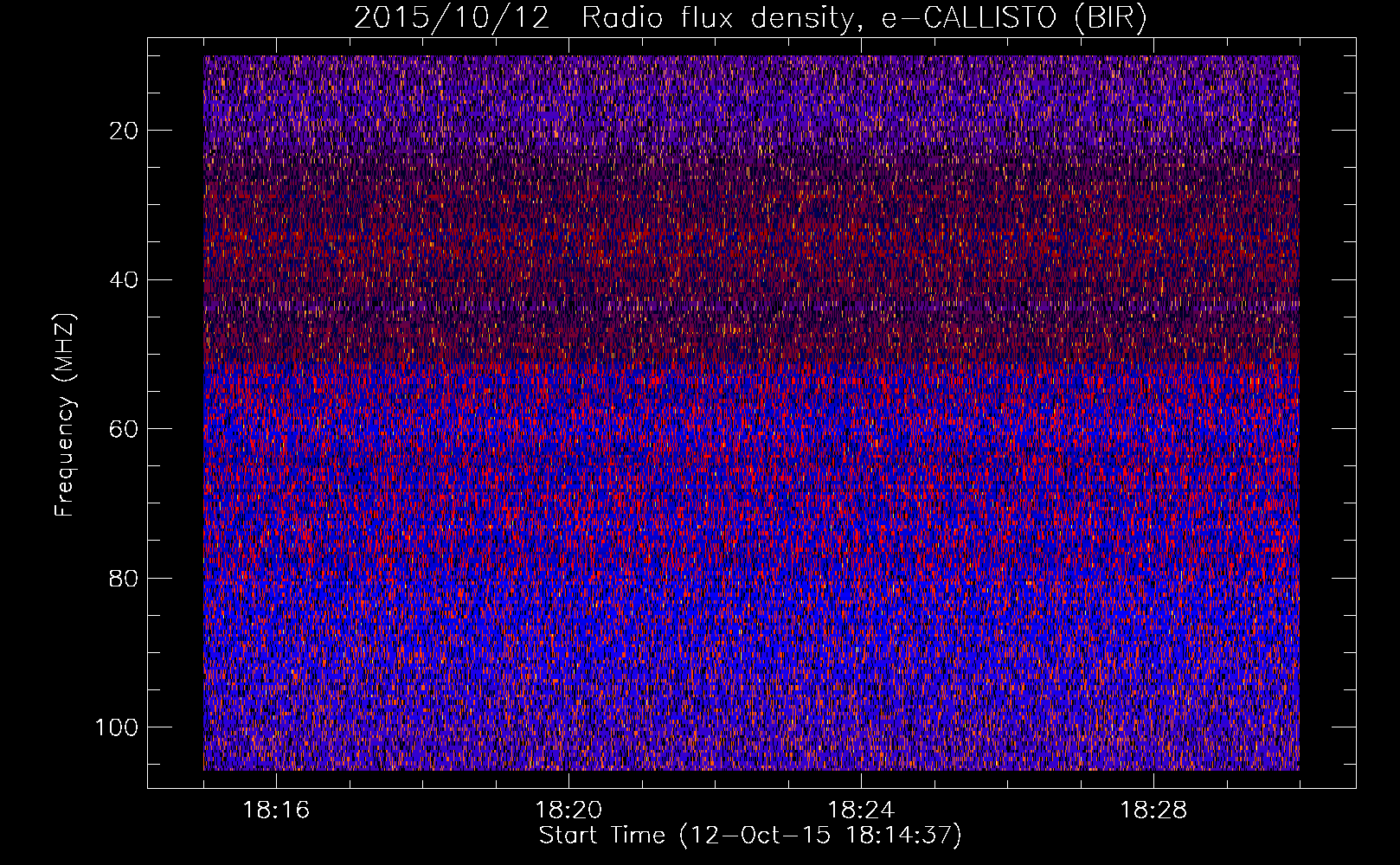The image size is (1400, 865).
Task: Click the '18:24' time tick label
Action: 861,811
